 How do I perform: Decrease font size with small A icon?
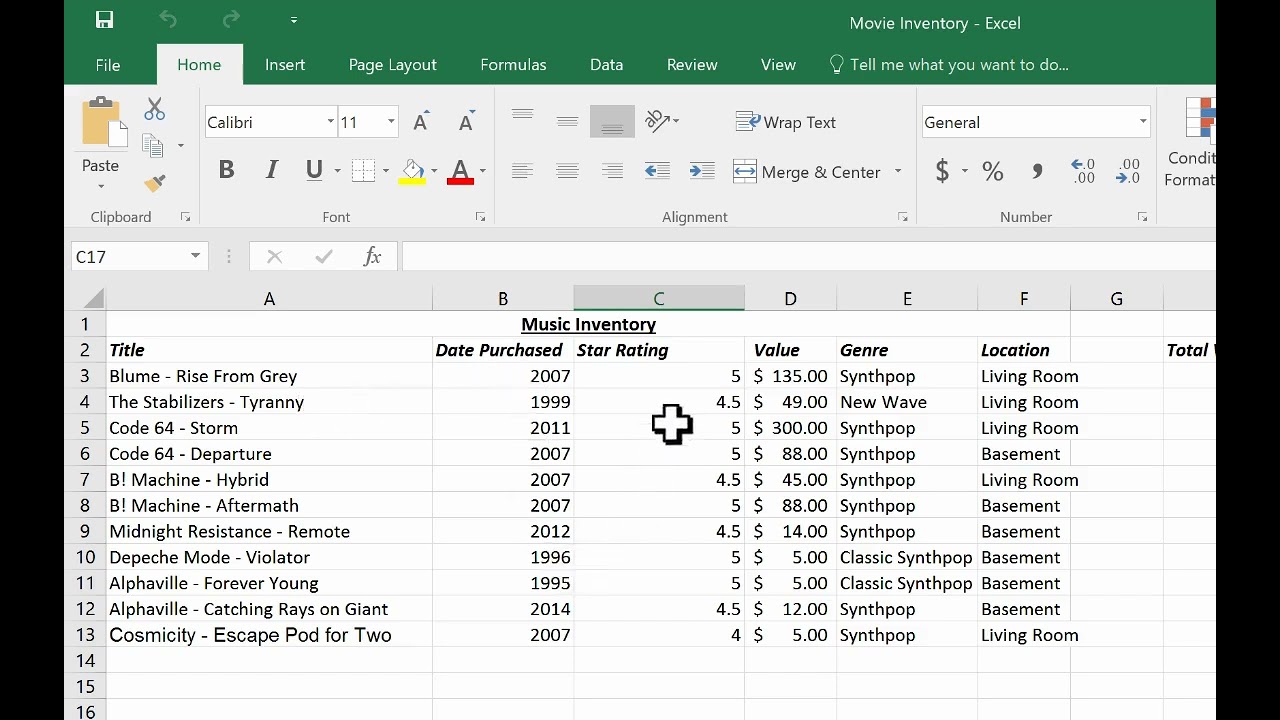click(x=466, y=122)
